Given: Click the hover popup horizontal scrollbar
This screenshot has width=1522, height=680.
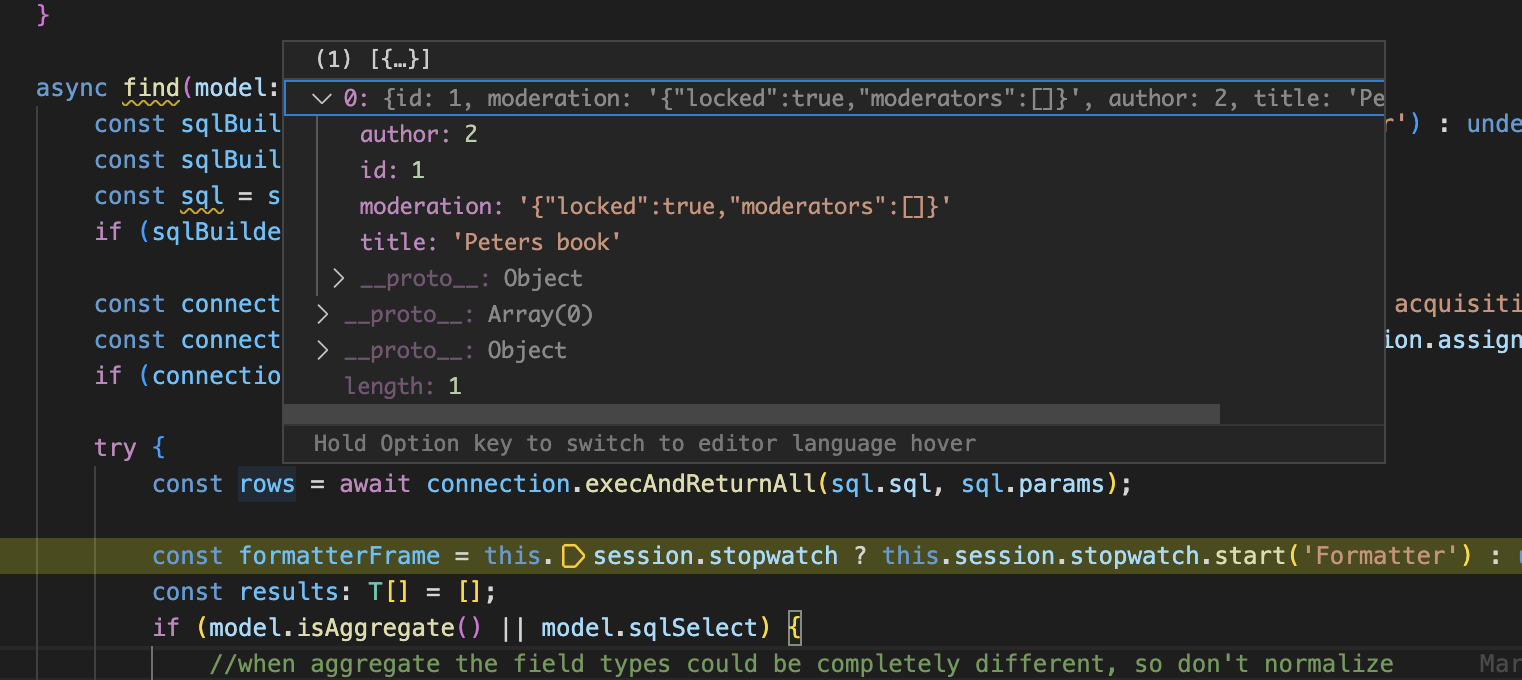Looking at the screenshot, I should 752,414.
